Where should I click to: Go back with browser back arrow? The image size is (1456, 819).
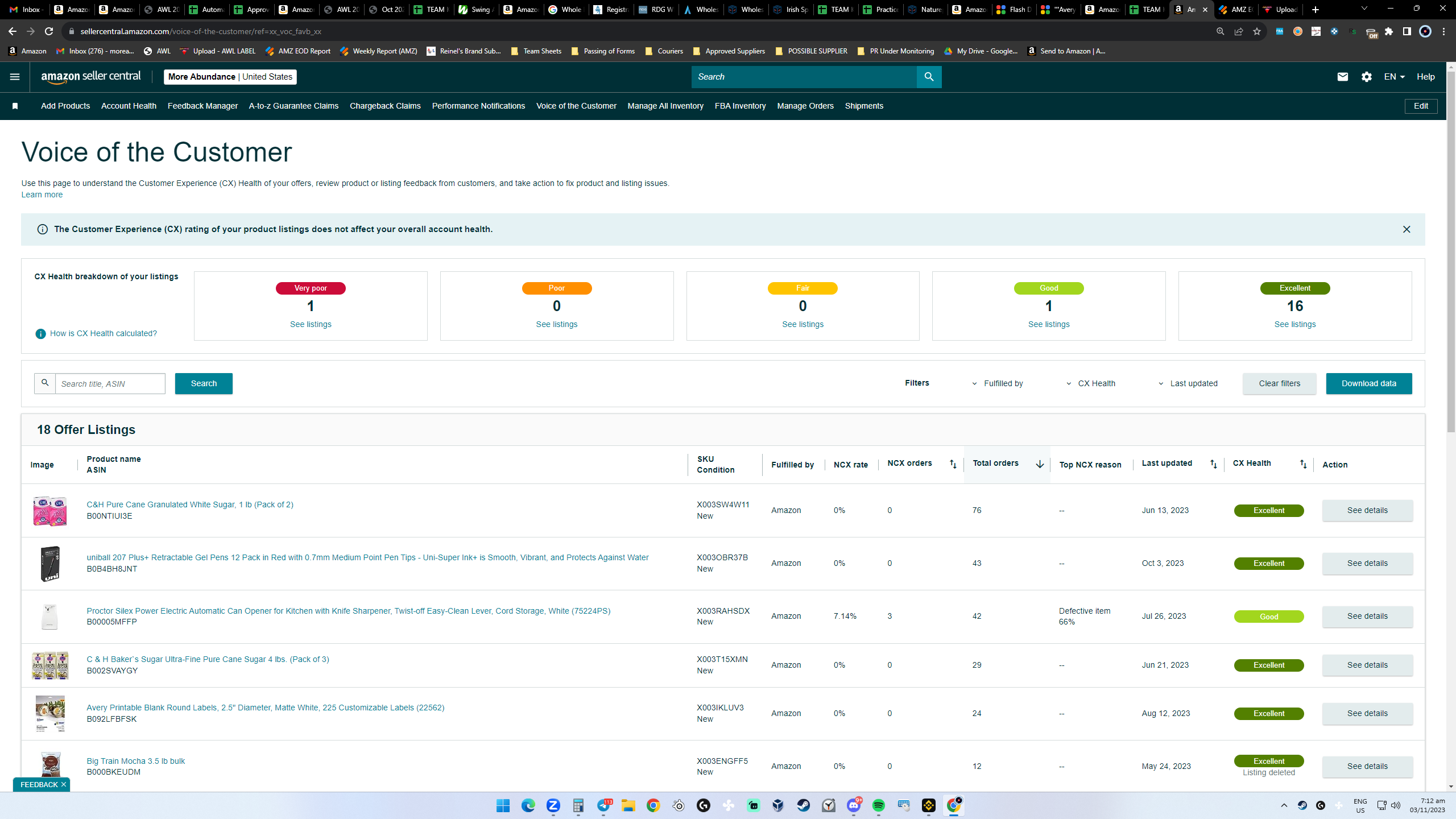(x=13, y=31)
